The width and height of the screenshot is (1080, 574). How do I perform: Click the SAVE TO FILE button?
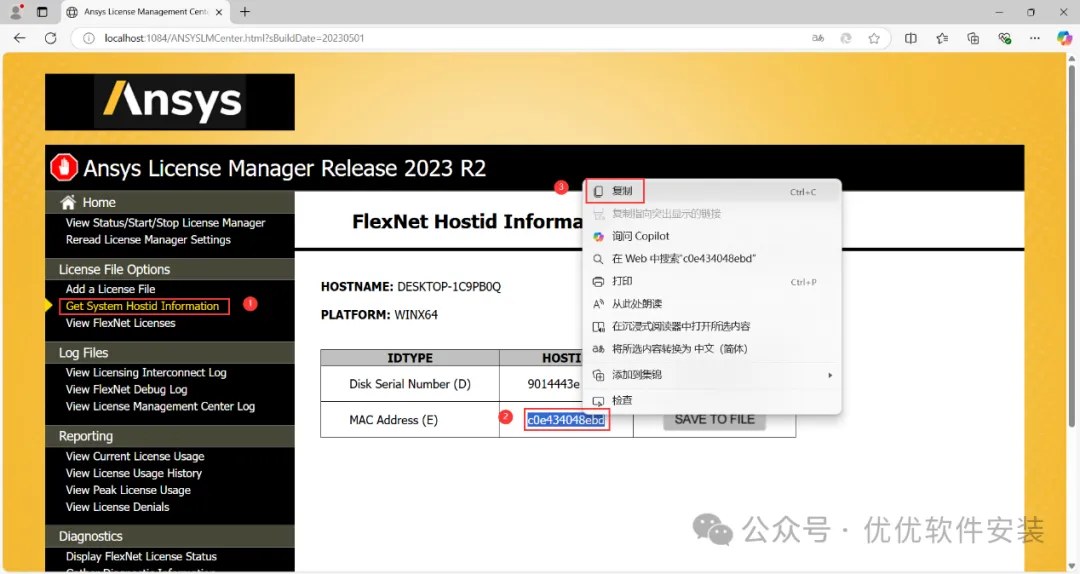pyautogui.click(x=714, y=420)
